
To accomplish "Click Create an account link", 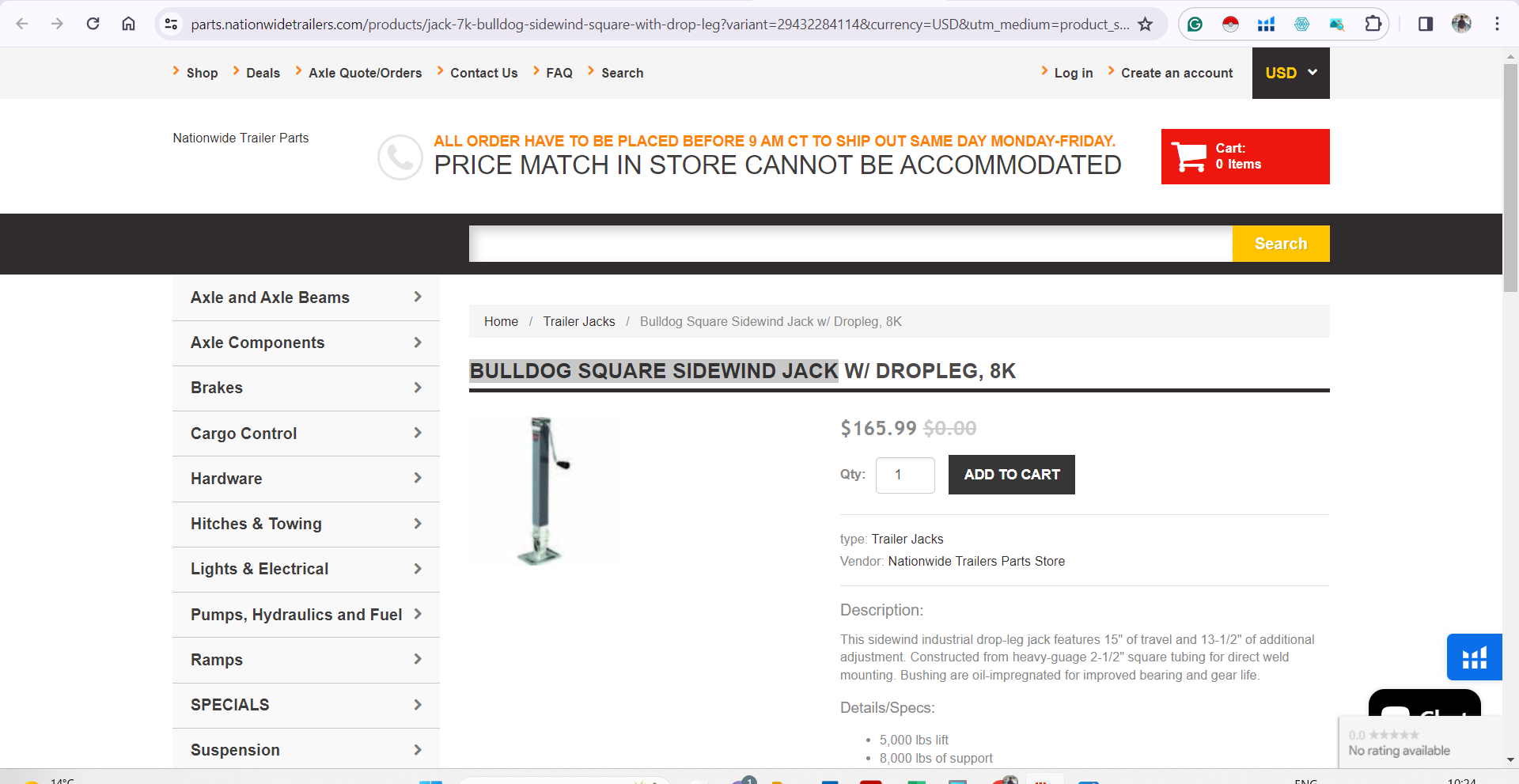I will (1176, 73).
